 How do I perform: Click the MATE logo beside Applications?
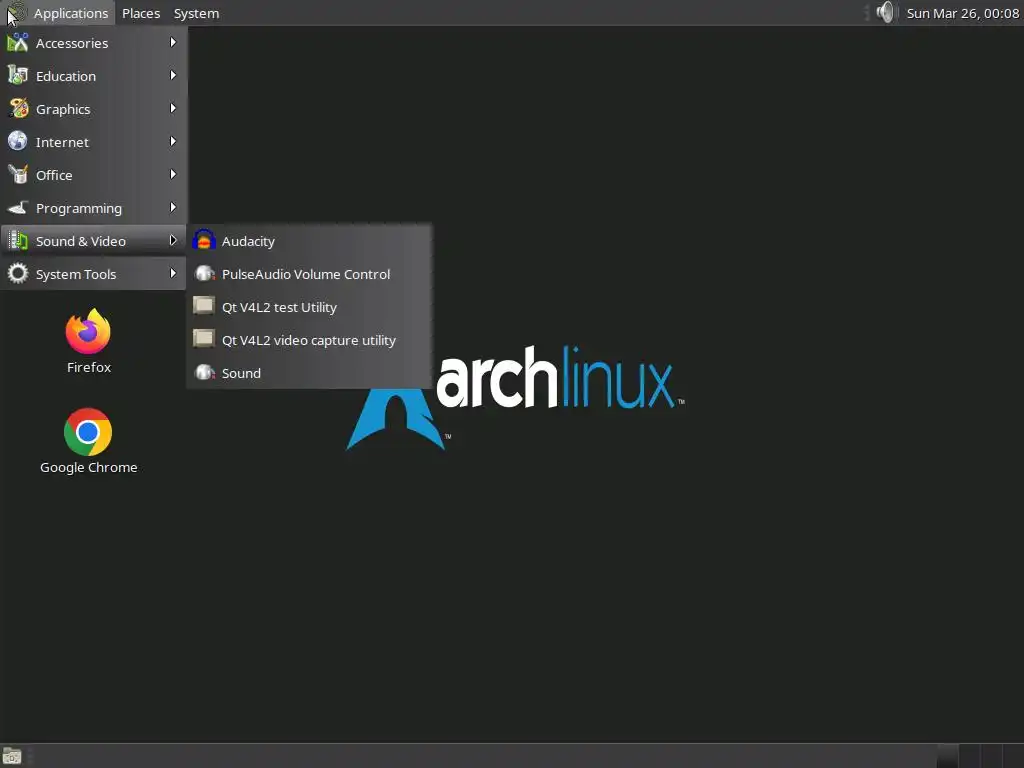tap(16, 12)
